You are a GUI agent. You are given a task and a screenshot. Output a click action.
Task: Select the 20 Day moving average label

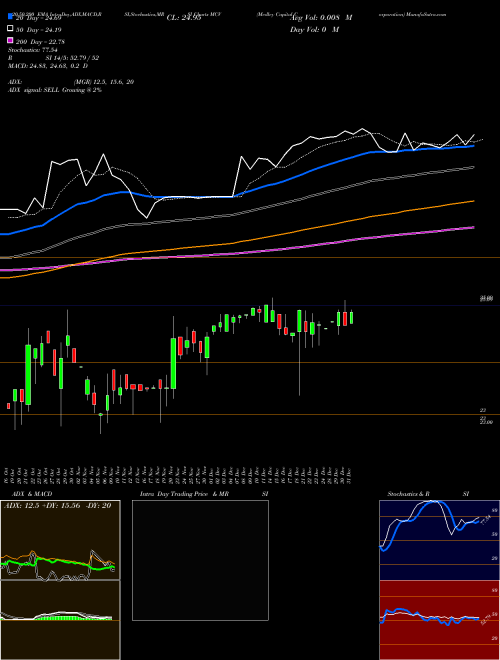(41, 18)
